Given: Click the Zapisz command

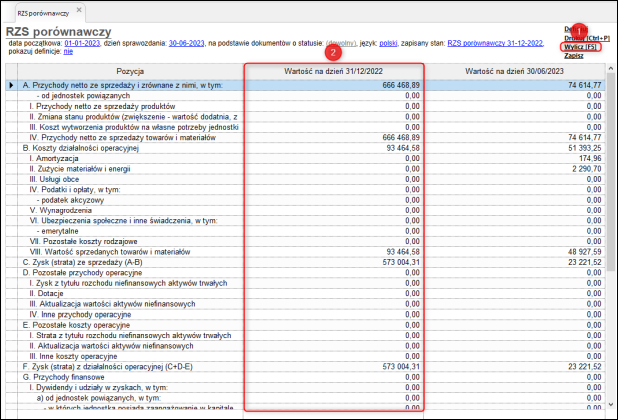Looking at the screenshot, I should click(x=573, y=56).
